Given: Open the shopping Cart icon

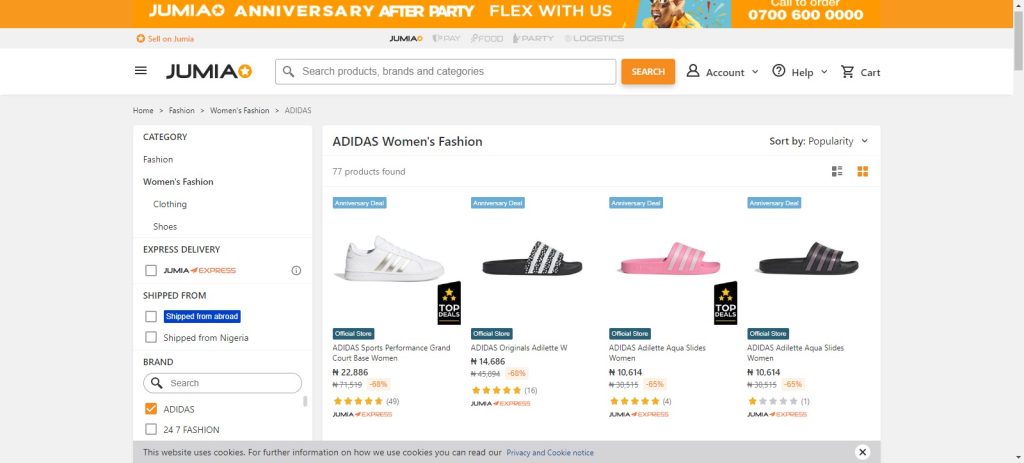Looking at the screenshot, I should click(848, 72).
